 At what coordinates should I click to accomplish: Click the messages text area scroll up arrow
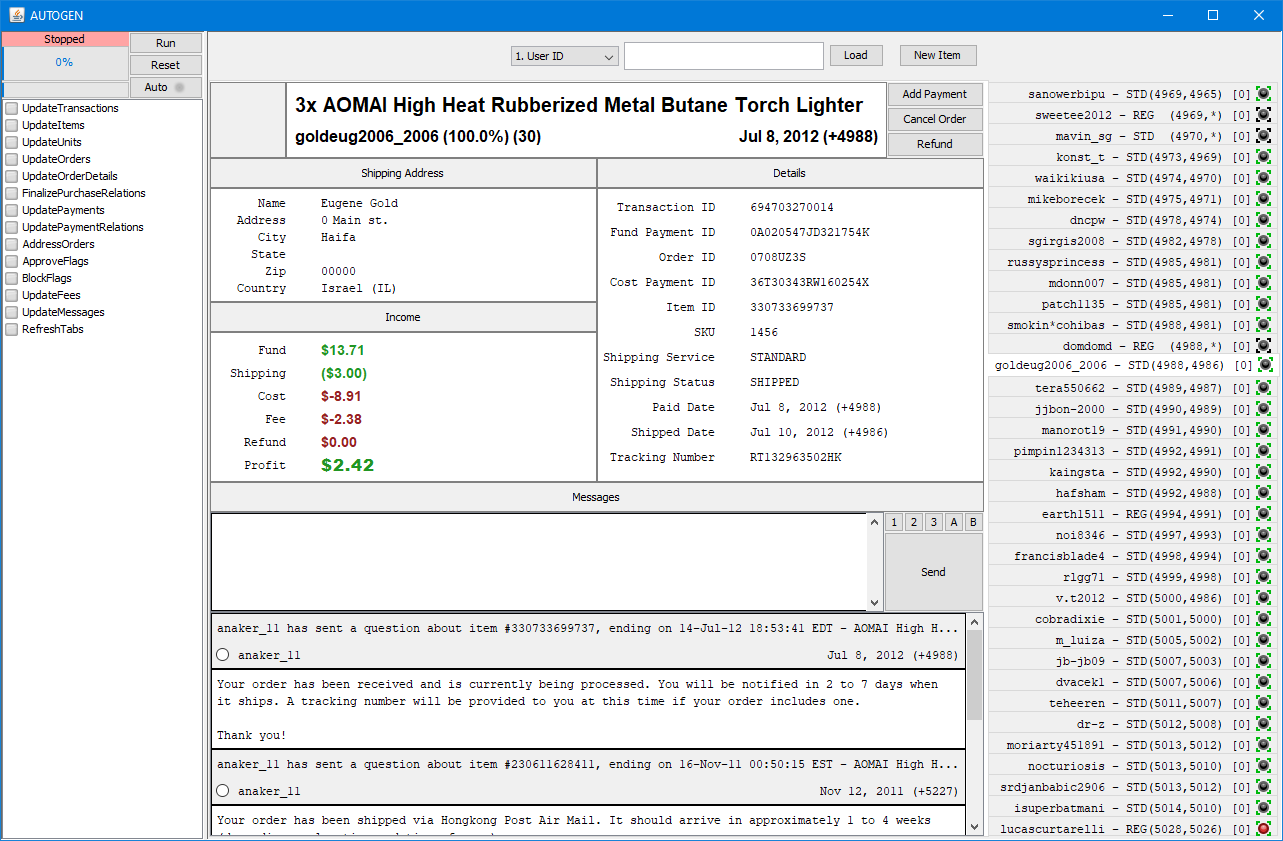[x=875, y=521]
